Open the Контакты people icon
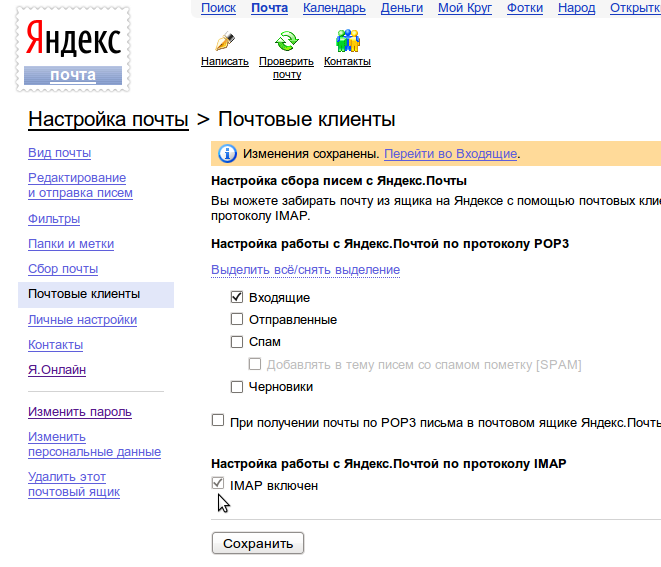The height and width of the screenshot is (567, 661). click(348, 40)
